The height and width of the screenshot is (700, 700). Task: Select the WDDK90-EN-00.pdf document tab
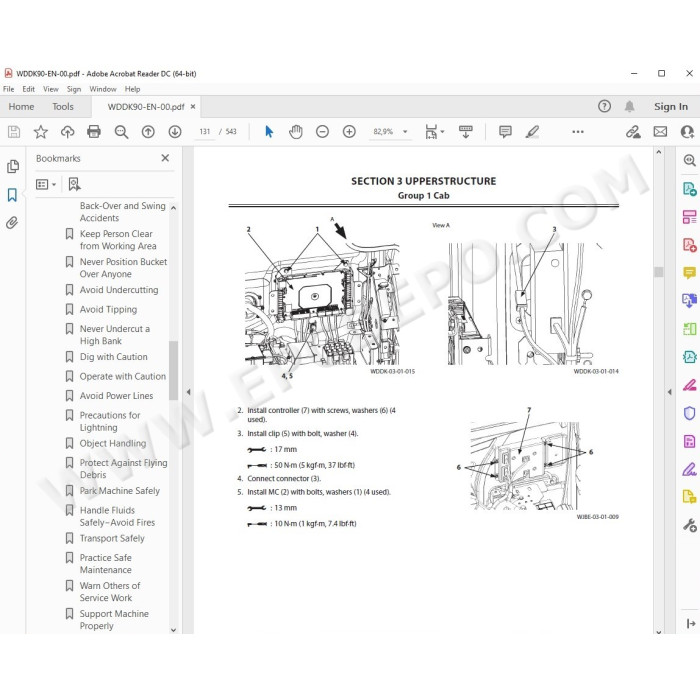146,107
